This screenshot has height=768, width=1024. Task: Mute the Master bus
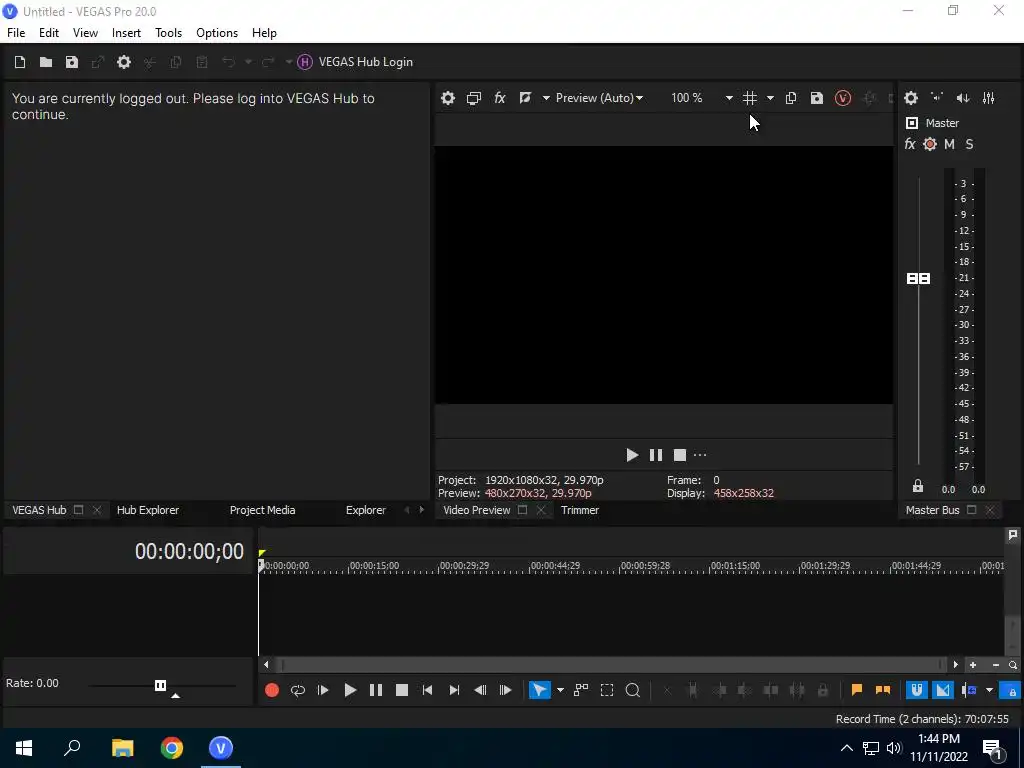click(x=950, y=144)
